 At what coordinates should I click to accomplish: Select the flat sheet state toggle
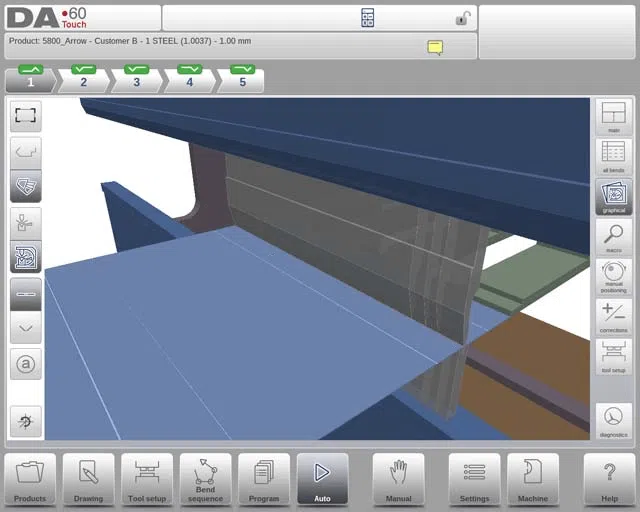26,294
